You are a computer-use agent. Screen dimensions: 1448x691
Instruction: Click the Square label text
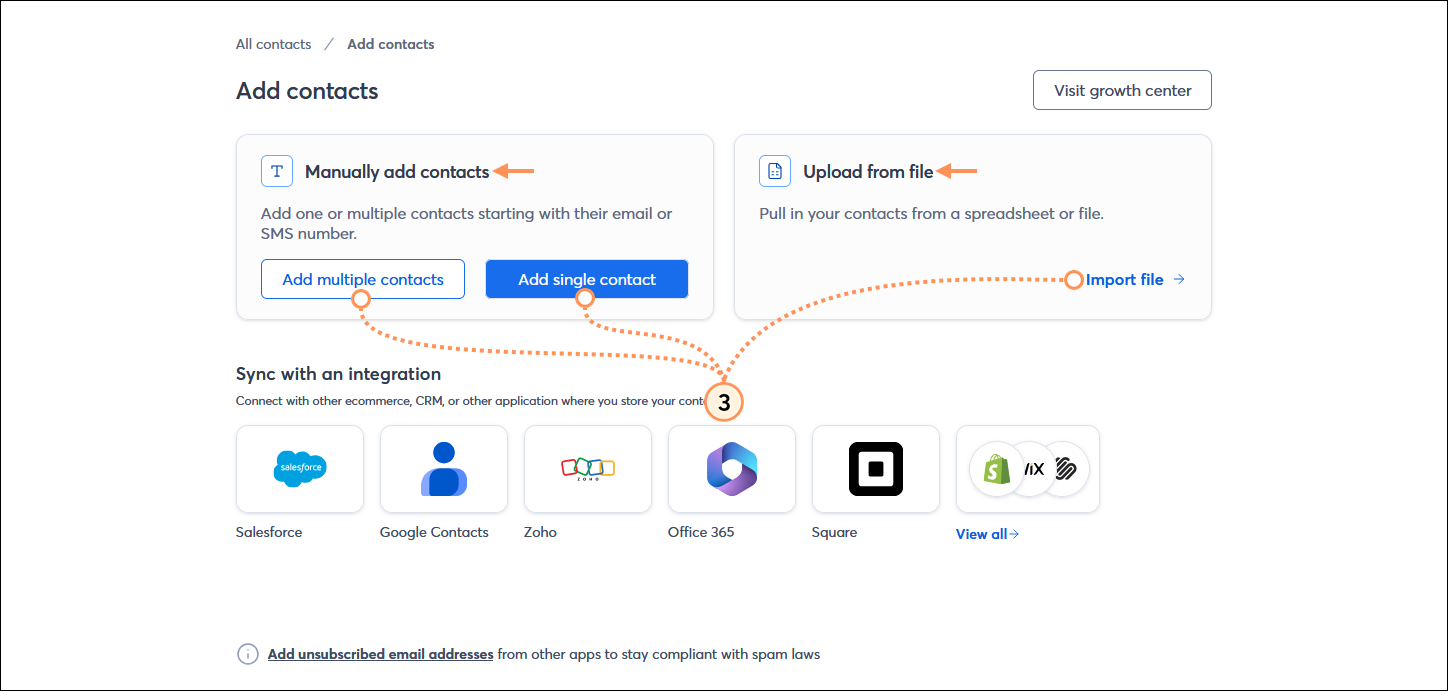point(834,532)
